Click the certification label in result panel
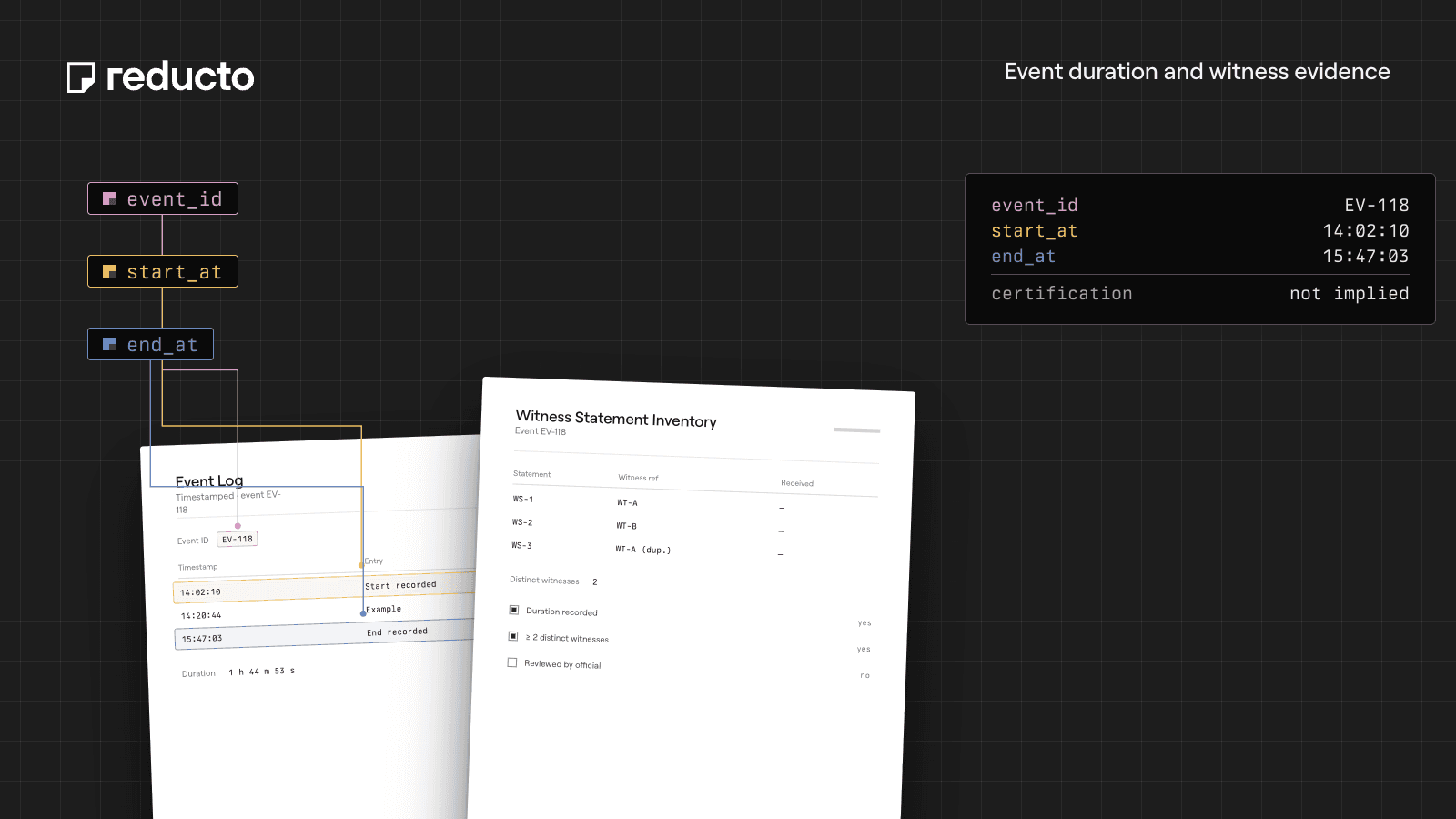Viewport: 1456px width, 819px height. click(1062, 293)
